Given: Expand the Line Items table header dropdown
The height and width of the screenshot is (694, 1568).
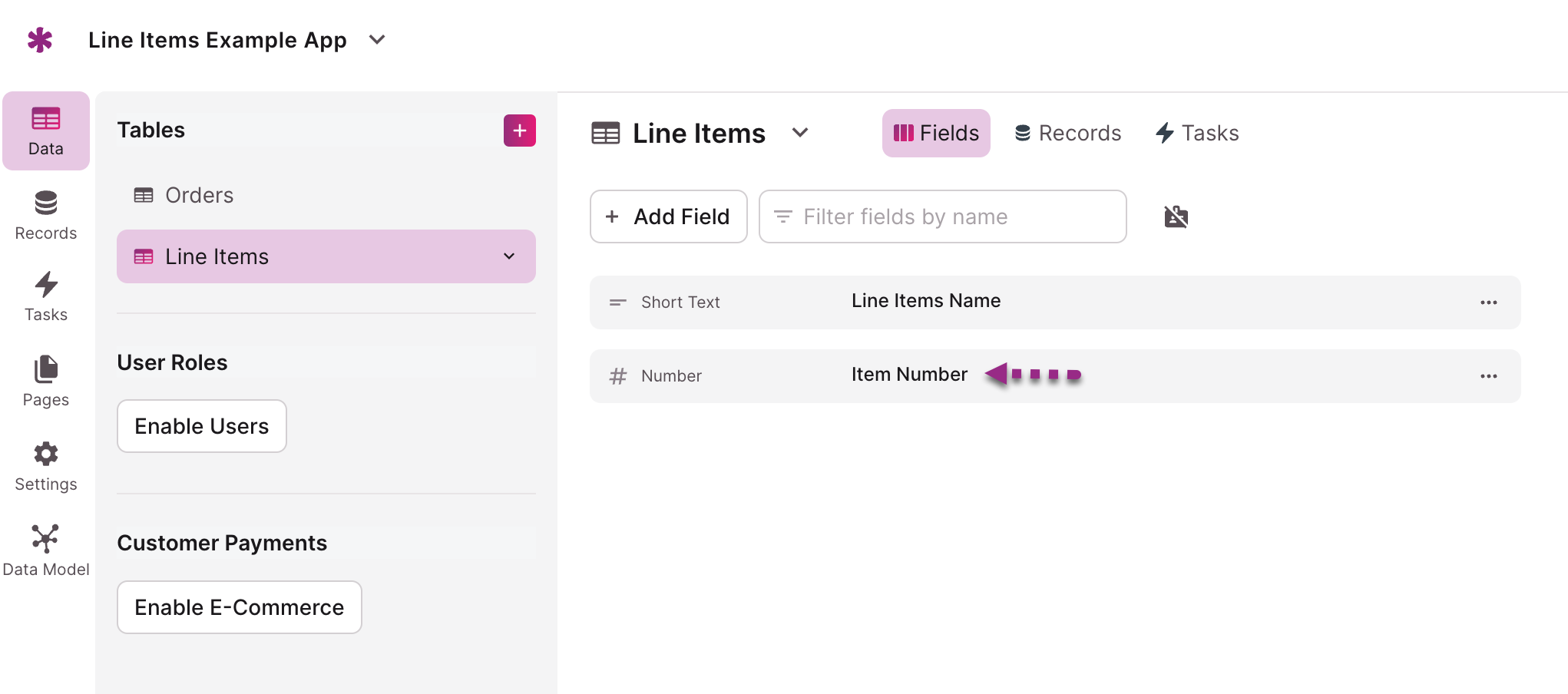Looking at the screenshot, I should [800, 133].
